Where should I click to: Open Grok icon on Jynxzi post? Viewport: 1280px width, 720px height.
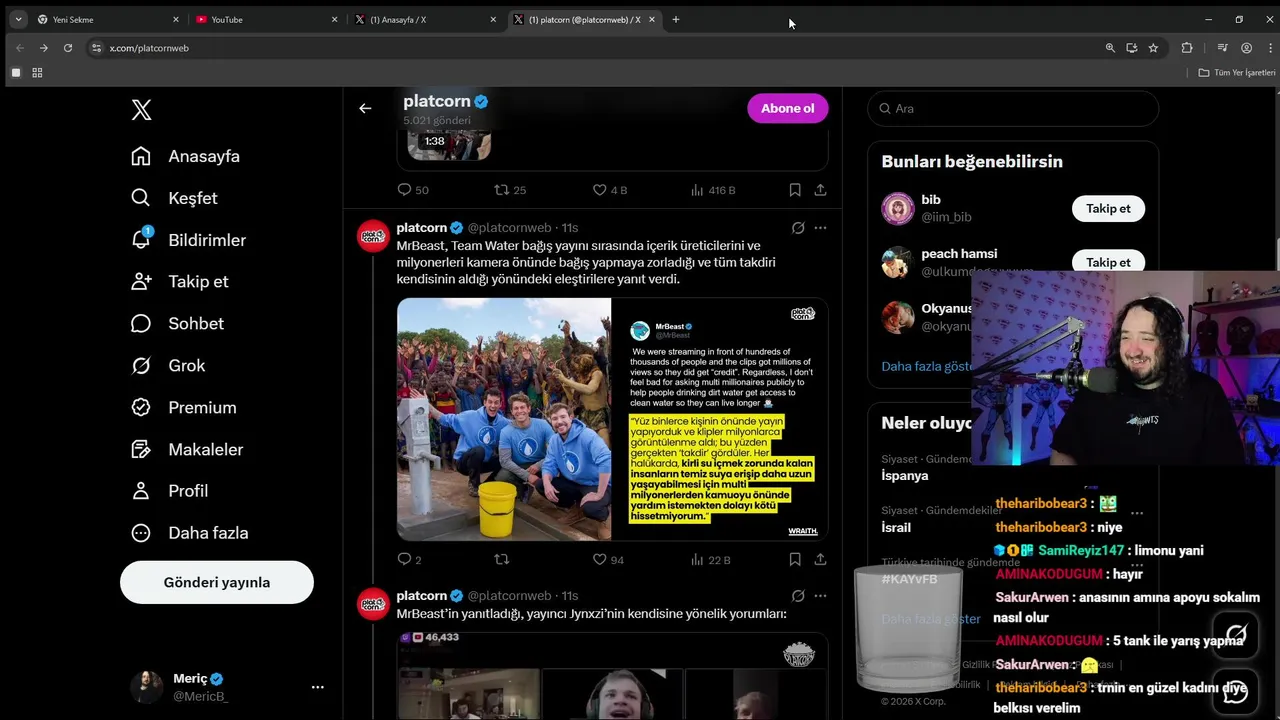(x=798, y=596)
